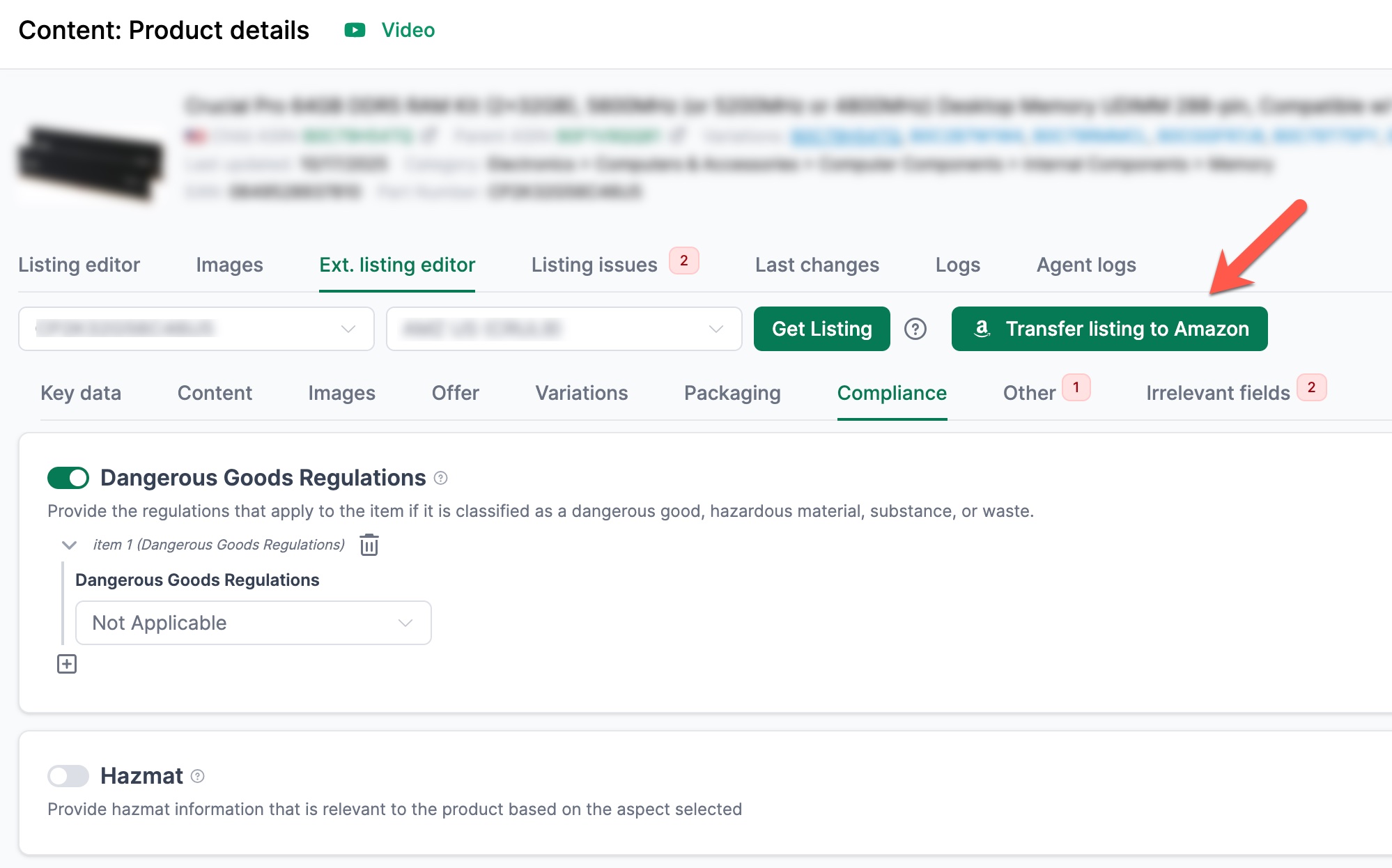Open the Packaging sub-tab
Screen dimensions: 1392x868
pos(732,393)
